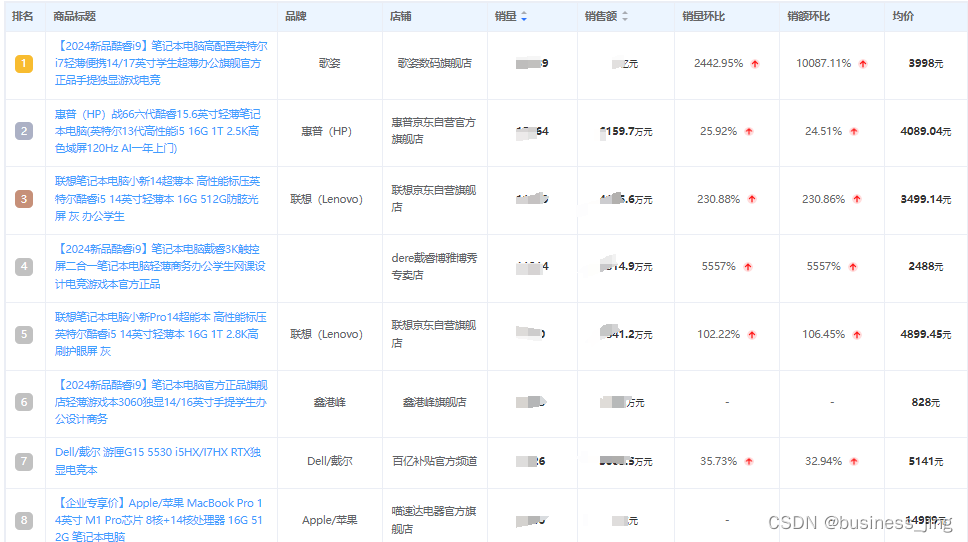Open the 3060独显 鑫港峰 laptop link
The image size is (968, 542).
click(161, 402)
